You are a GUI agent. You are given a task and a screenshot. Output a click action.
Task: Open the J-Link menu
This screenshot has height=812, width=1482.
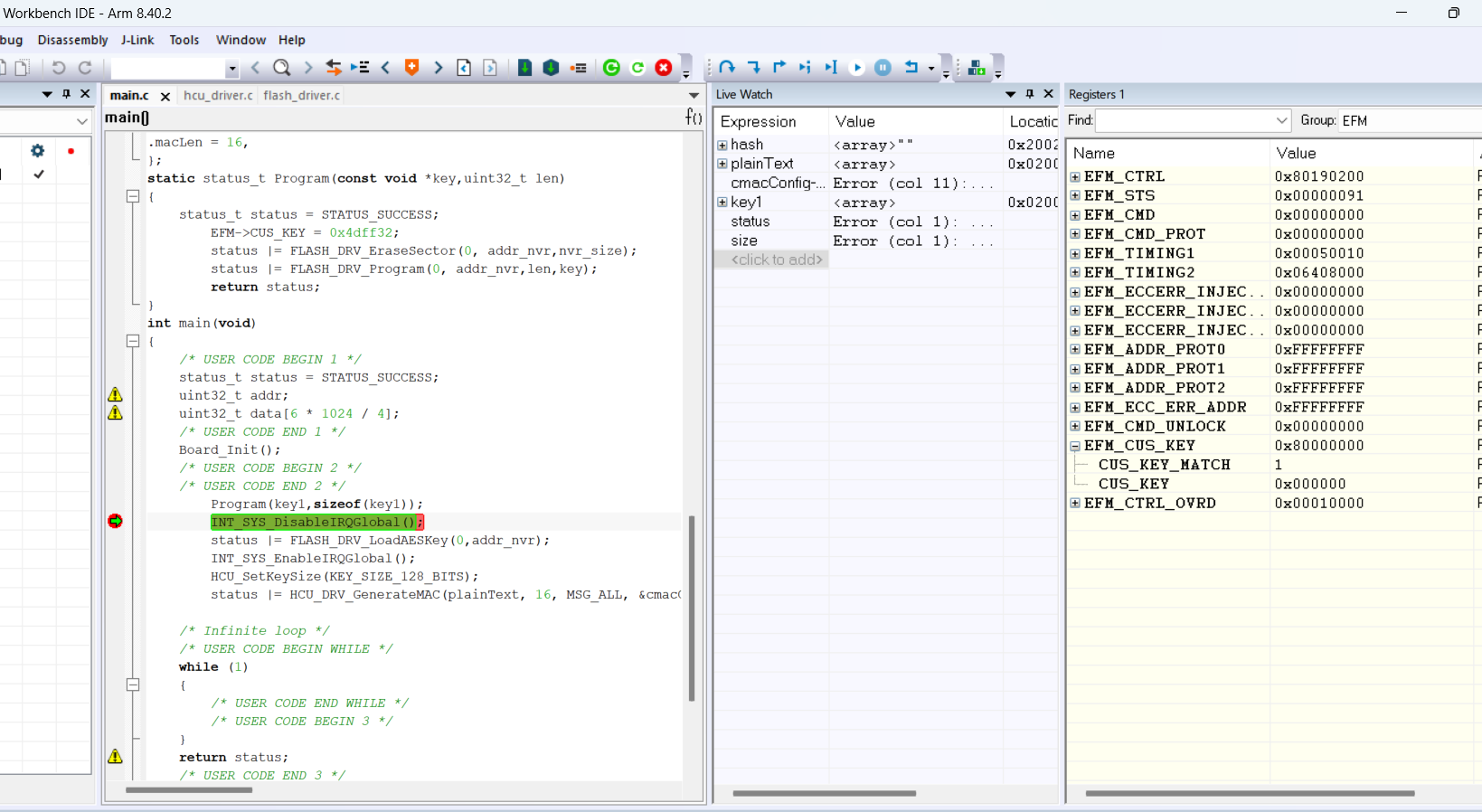pyautogui.click(x=137, y=40)
